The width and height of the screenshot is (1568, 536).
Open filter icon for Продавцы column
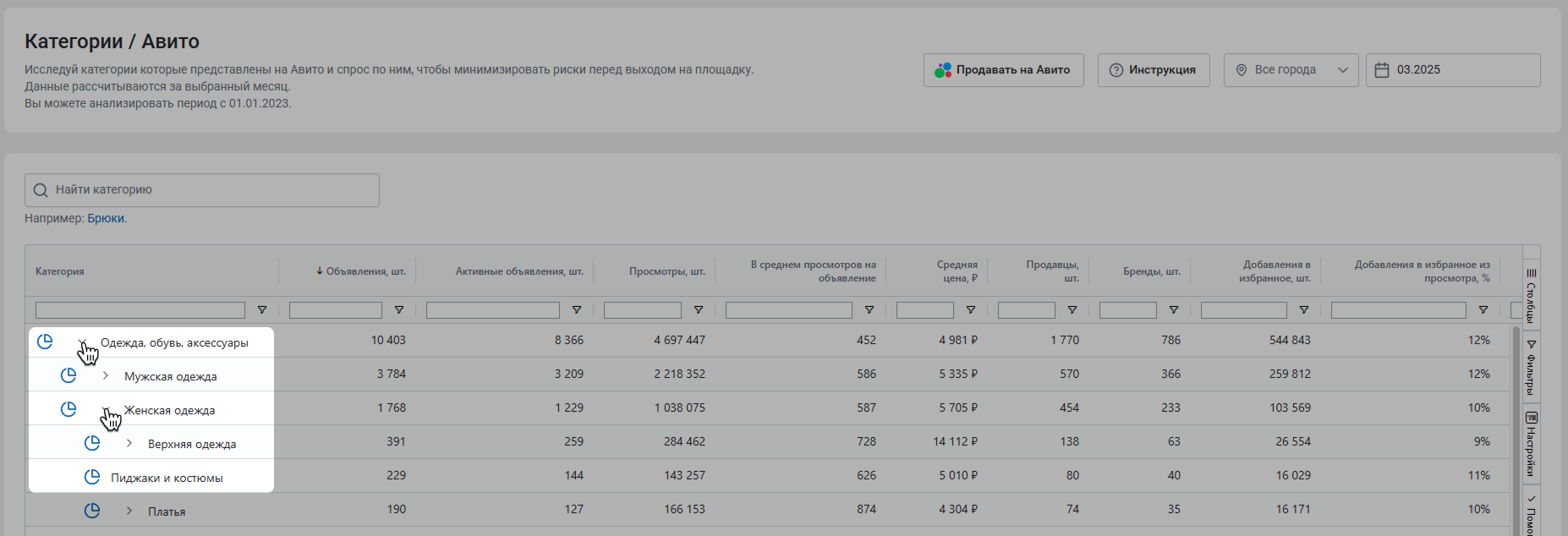(1072, 310)
